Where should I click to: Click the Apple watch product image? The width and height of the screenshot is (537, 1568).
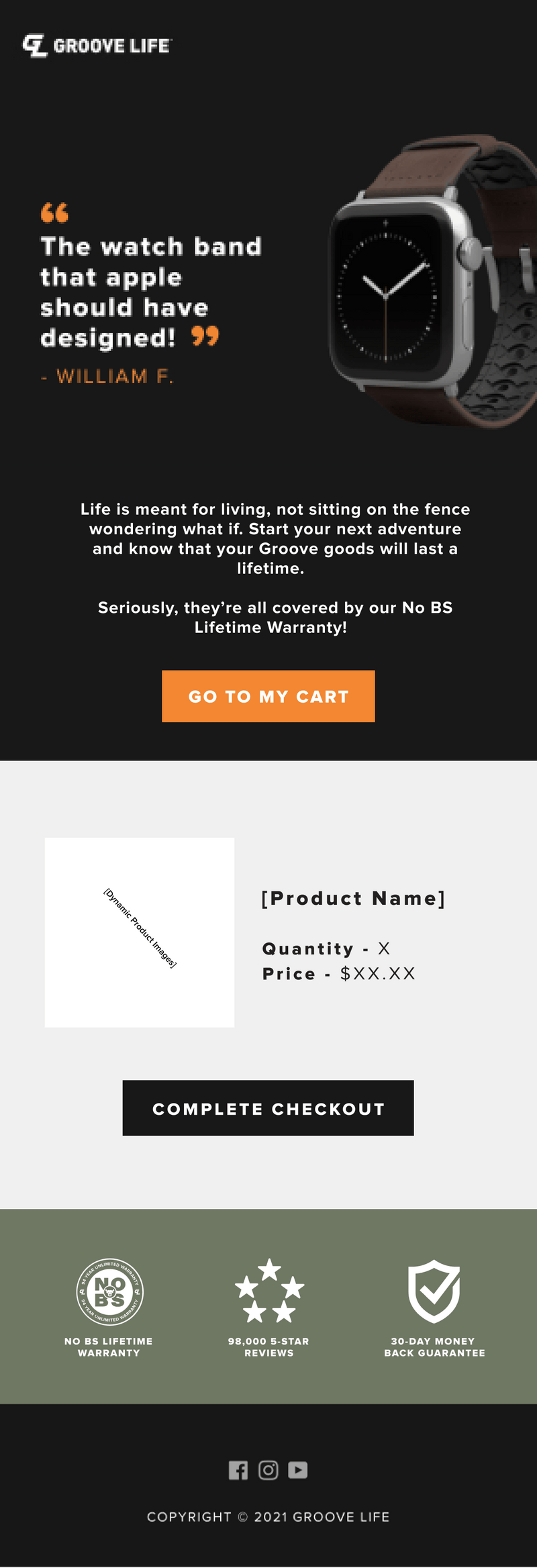(430, 282)
